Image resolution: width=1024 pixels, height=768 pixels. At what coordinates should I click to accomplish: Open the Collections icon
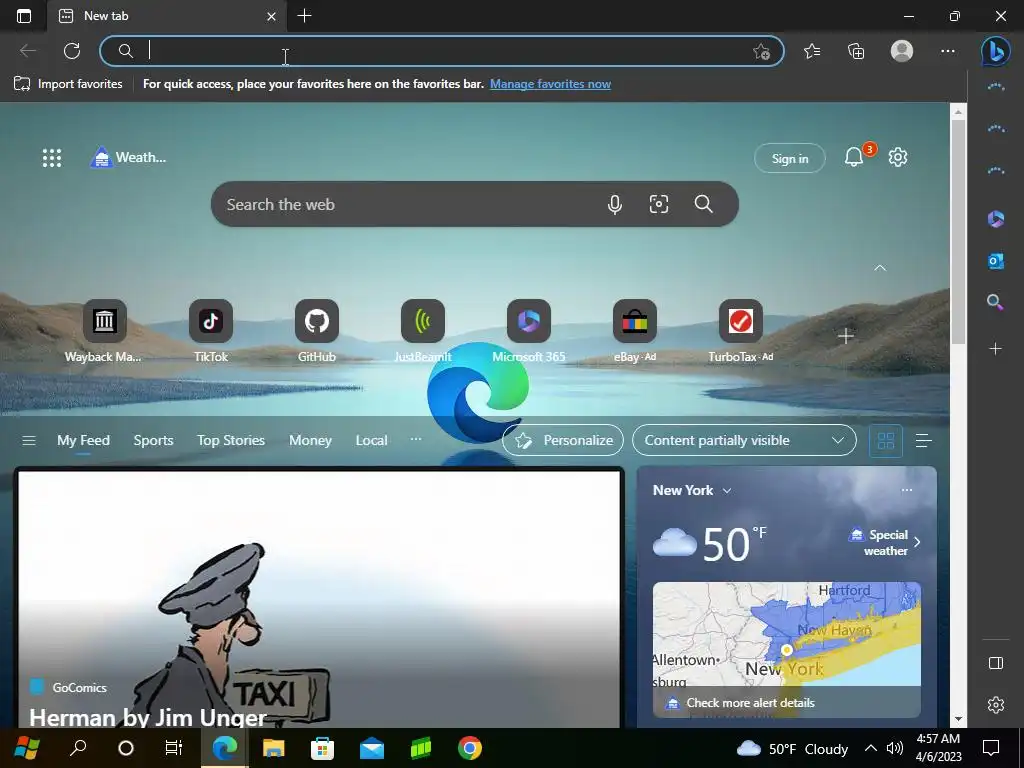[856, 51]
